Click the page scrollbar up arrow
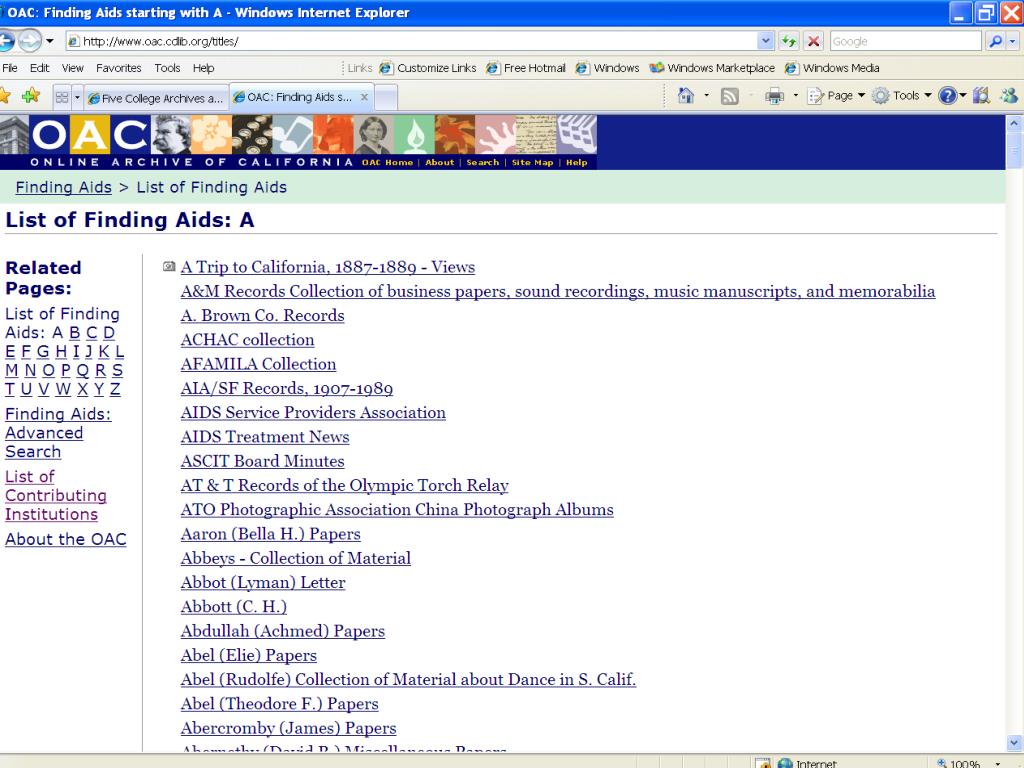This screenshot has width=1024, height=768. [x=1014, y=123]
